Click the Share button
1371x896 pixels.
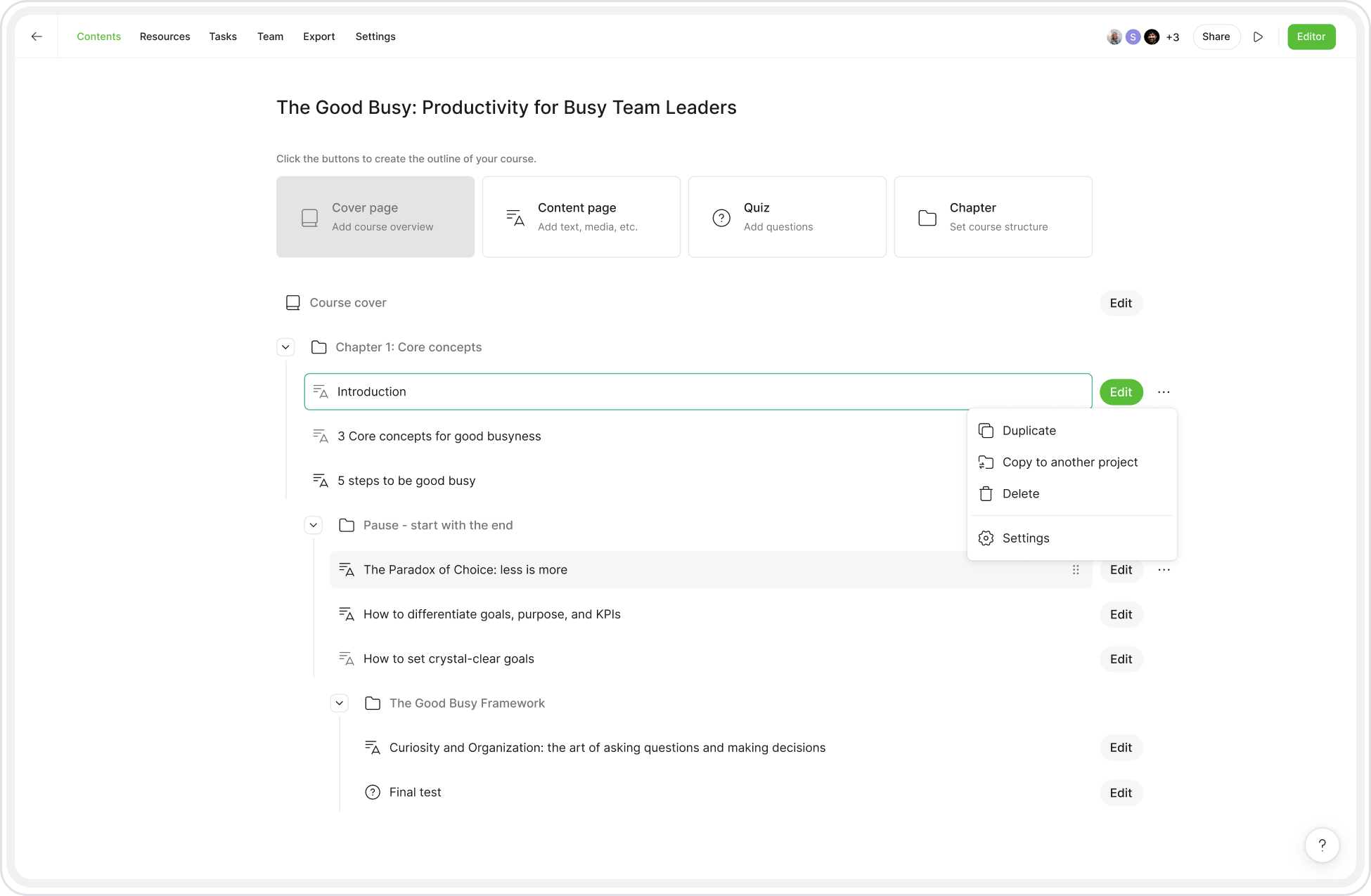pos(1216,37)
